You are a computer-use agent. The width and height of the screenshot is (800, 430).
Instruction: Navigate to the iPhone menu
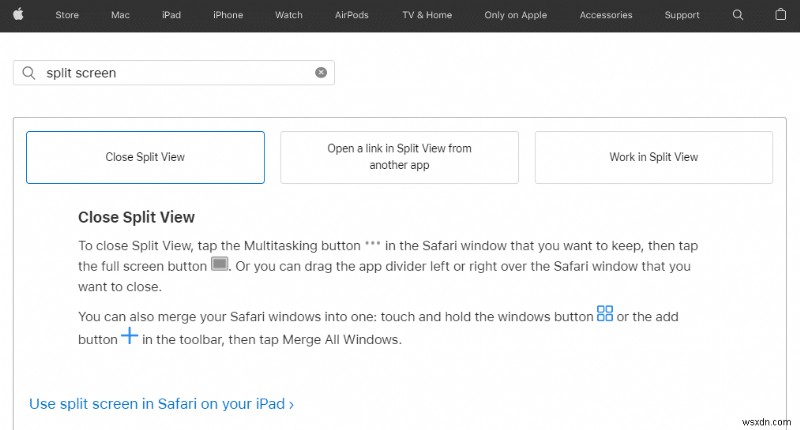coord(228,15)
